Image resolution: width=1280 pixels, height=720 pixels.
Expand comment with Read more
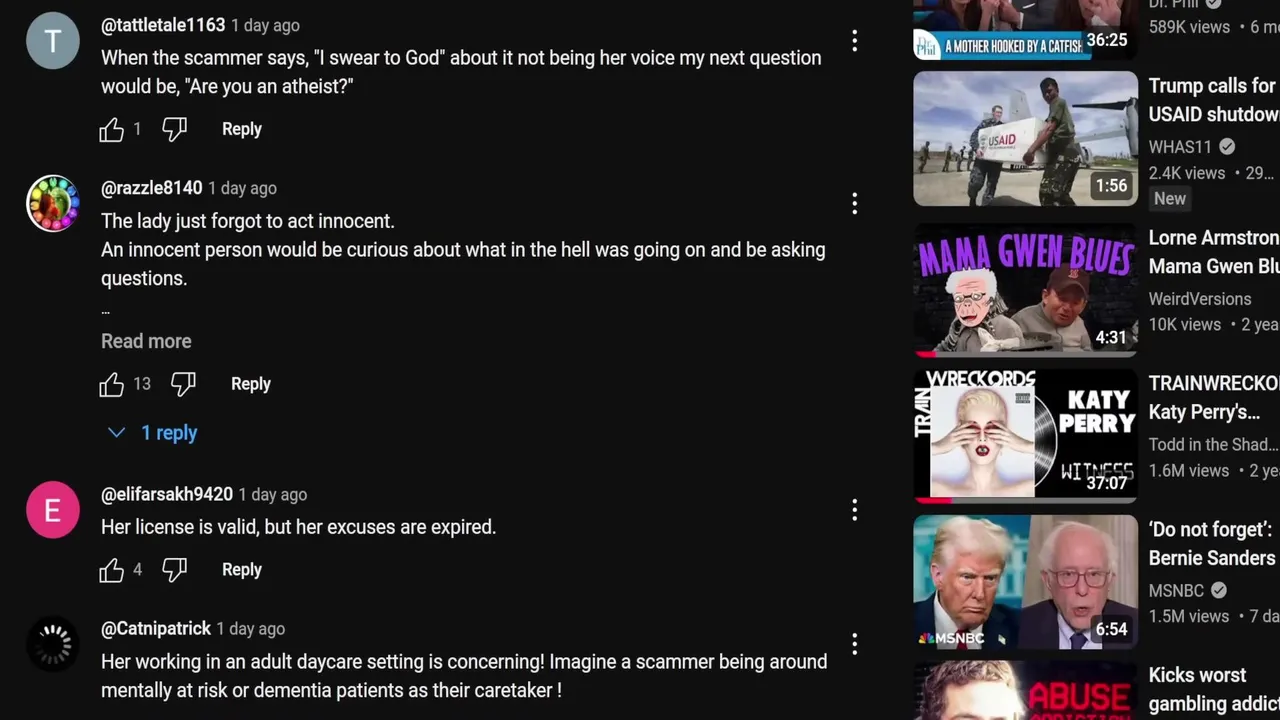[146, 341]
